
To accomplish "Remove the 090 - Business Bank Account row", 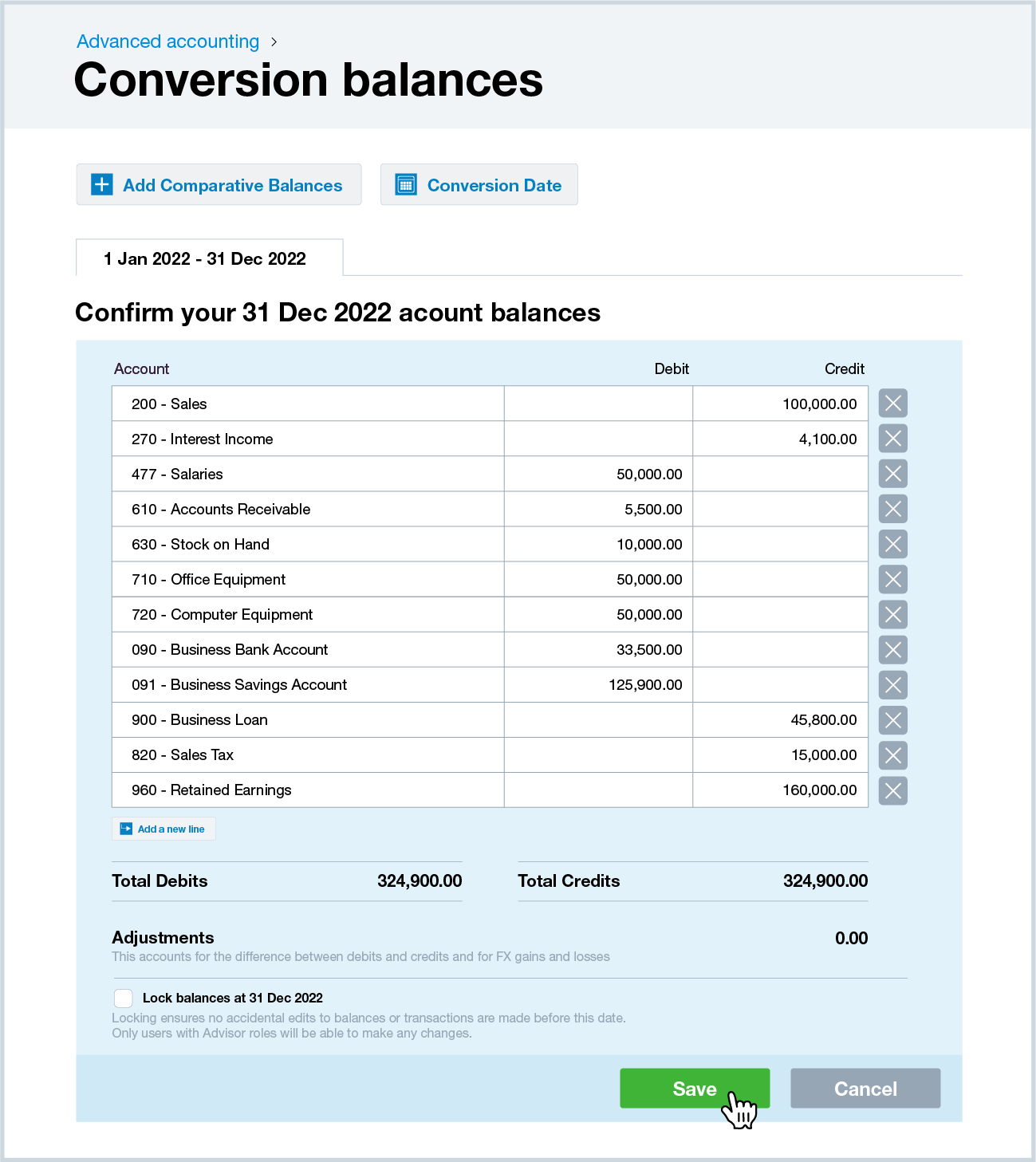I will click(x=892, y=649).
